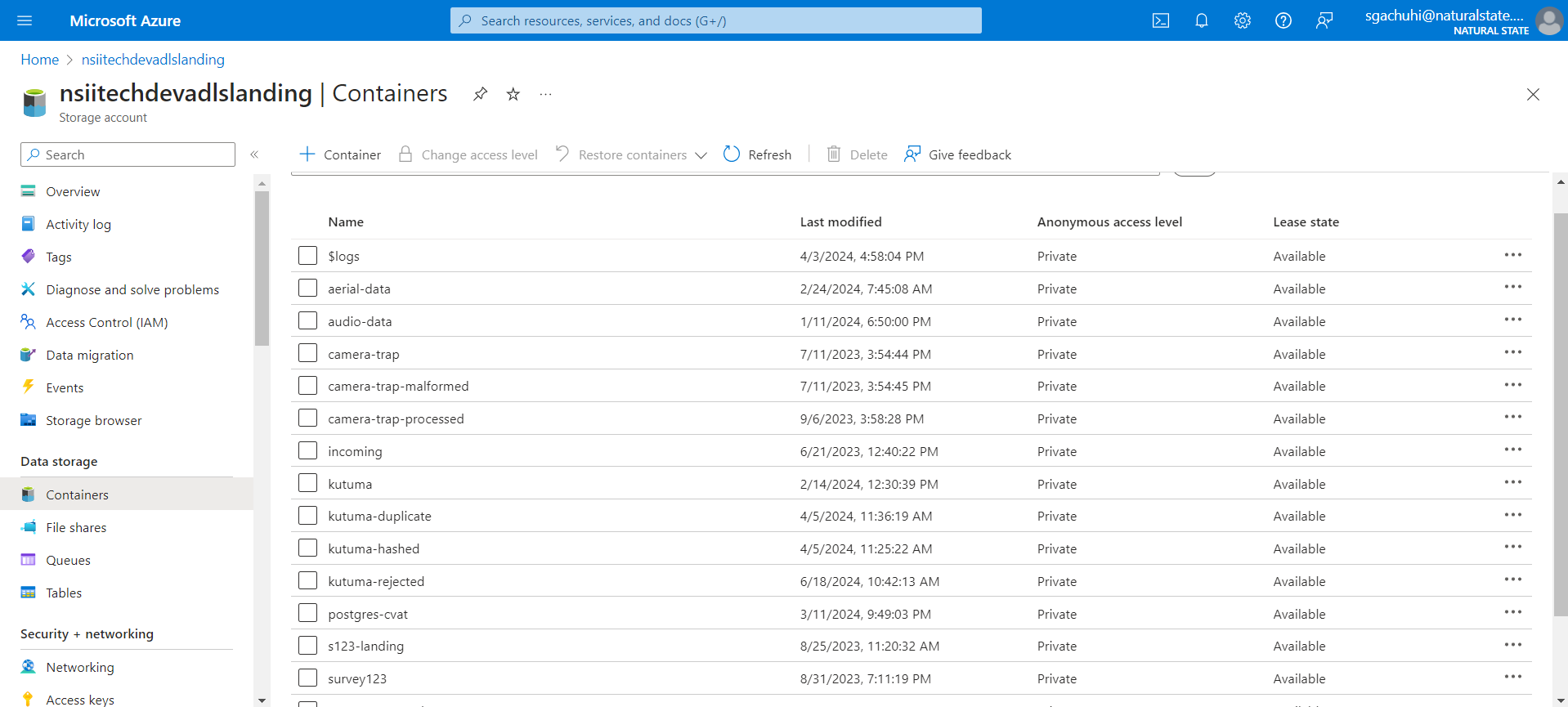
Task: Sort by the Last modified column header
Action: 840,222
